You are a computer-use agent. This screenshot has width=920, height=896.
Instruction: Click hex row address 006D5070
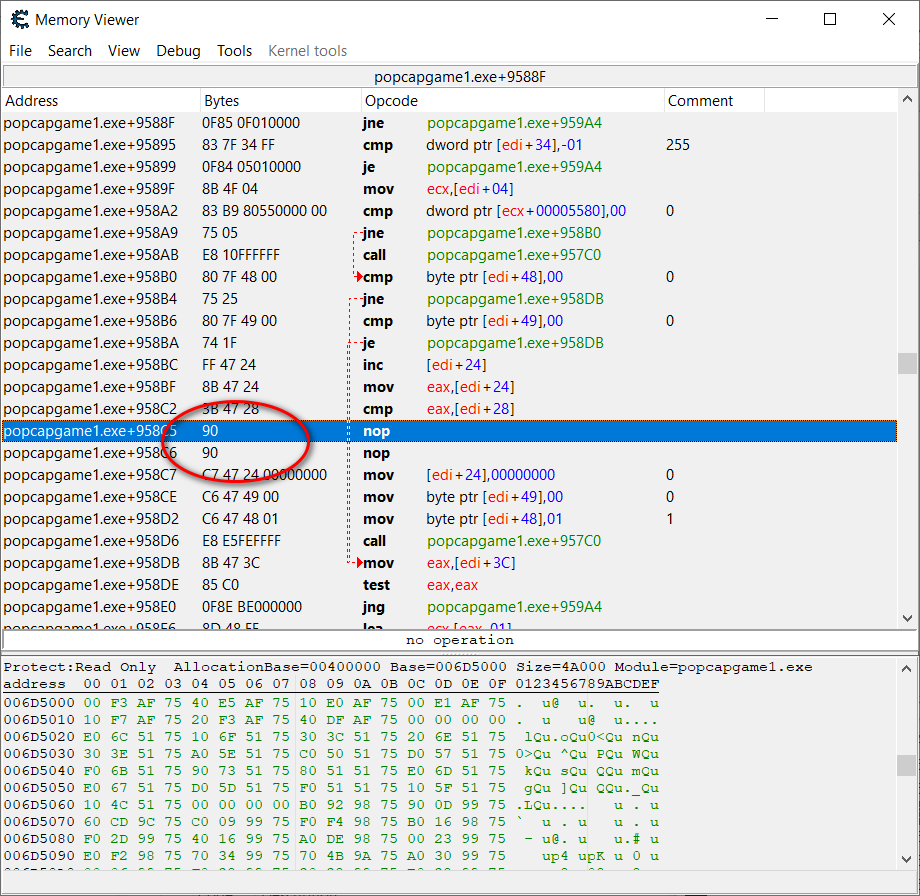39,822
